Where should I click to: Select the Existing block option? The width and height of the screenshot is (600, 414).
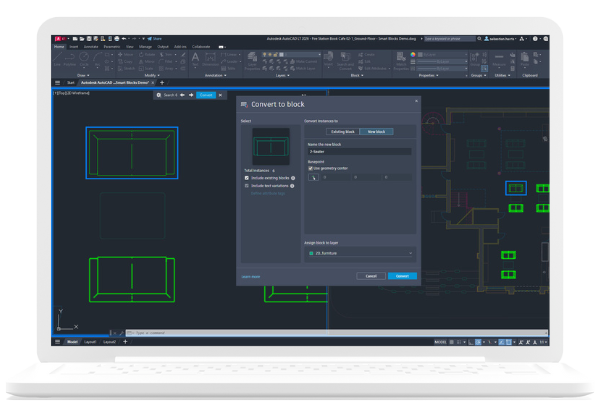click(x=342, y=132)
